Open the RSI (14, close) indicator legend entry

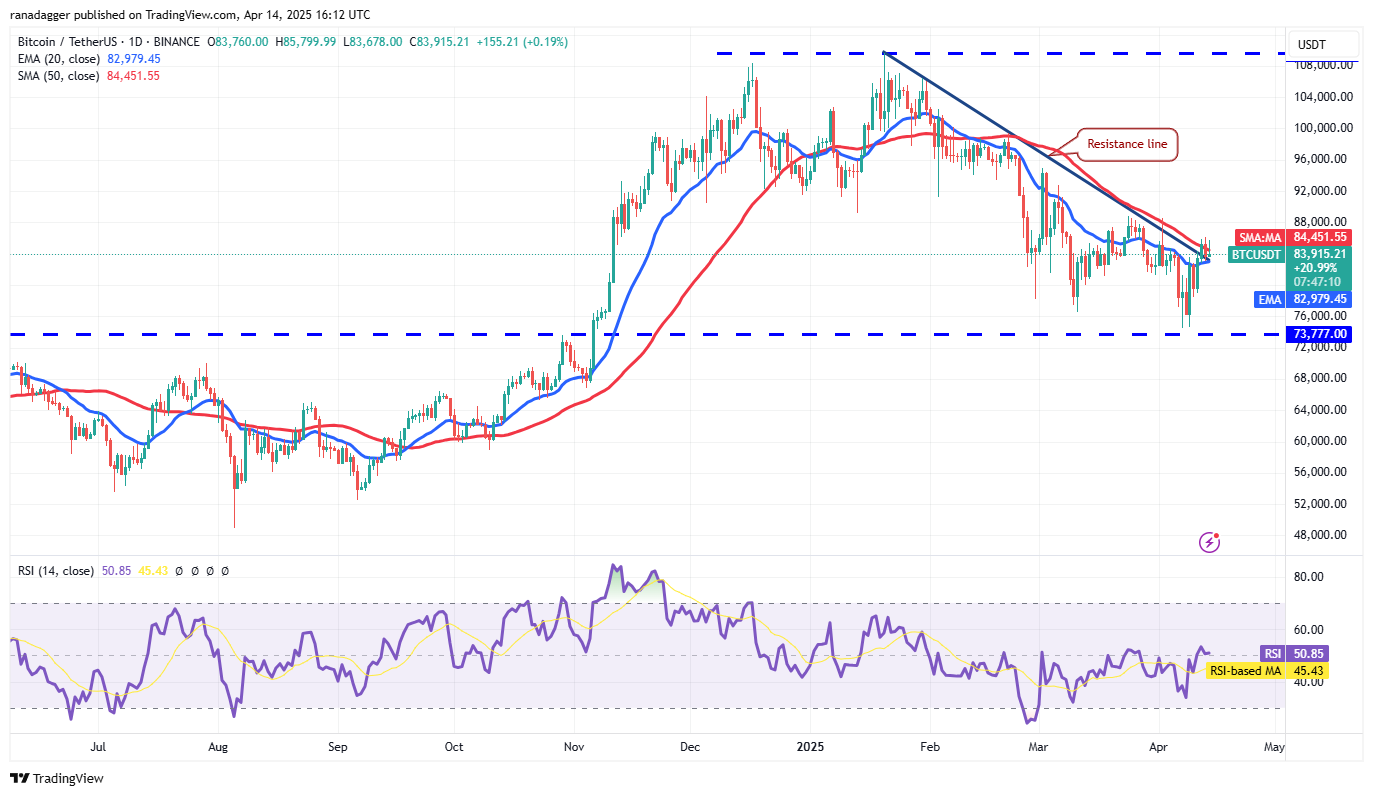tap(55, 570)
